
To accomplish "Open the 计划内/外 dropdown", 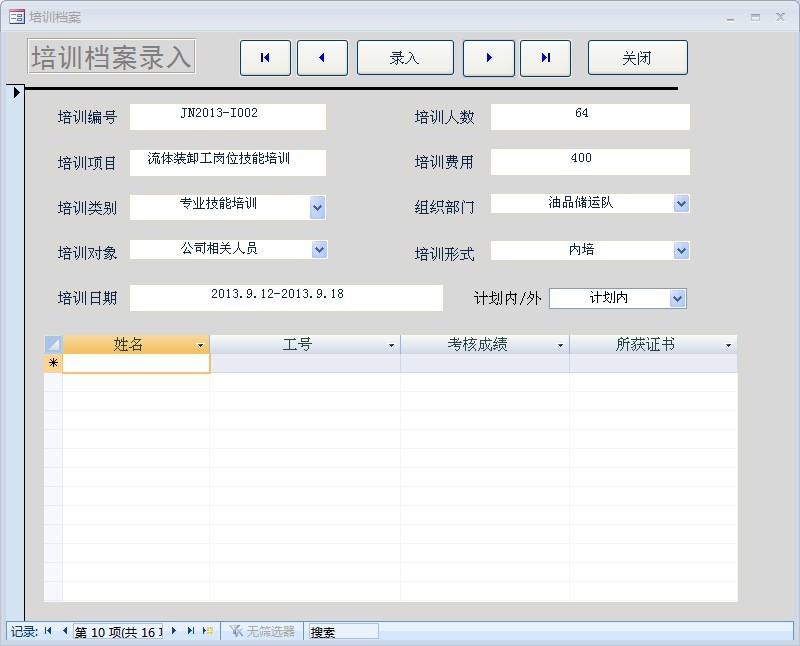I will pyautogui.click(x=677, y=298).
